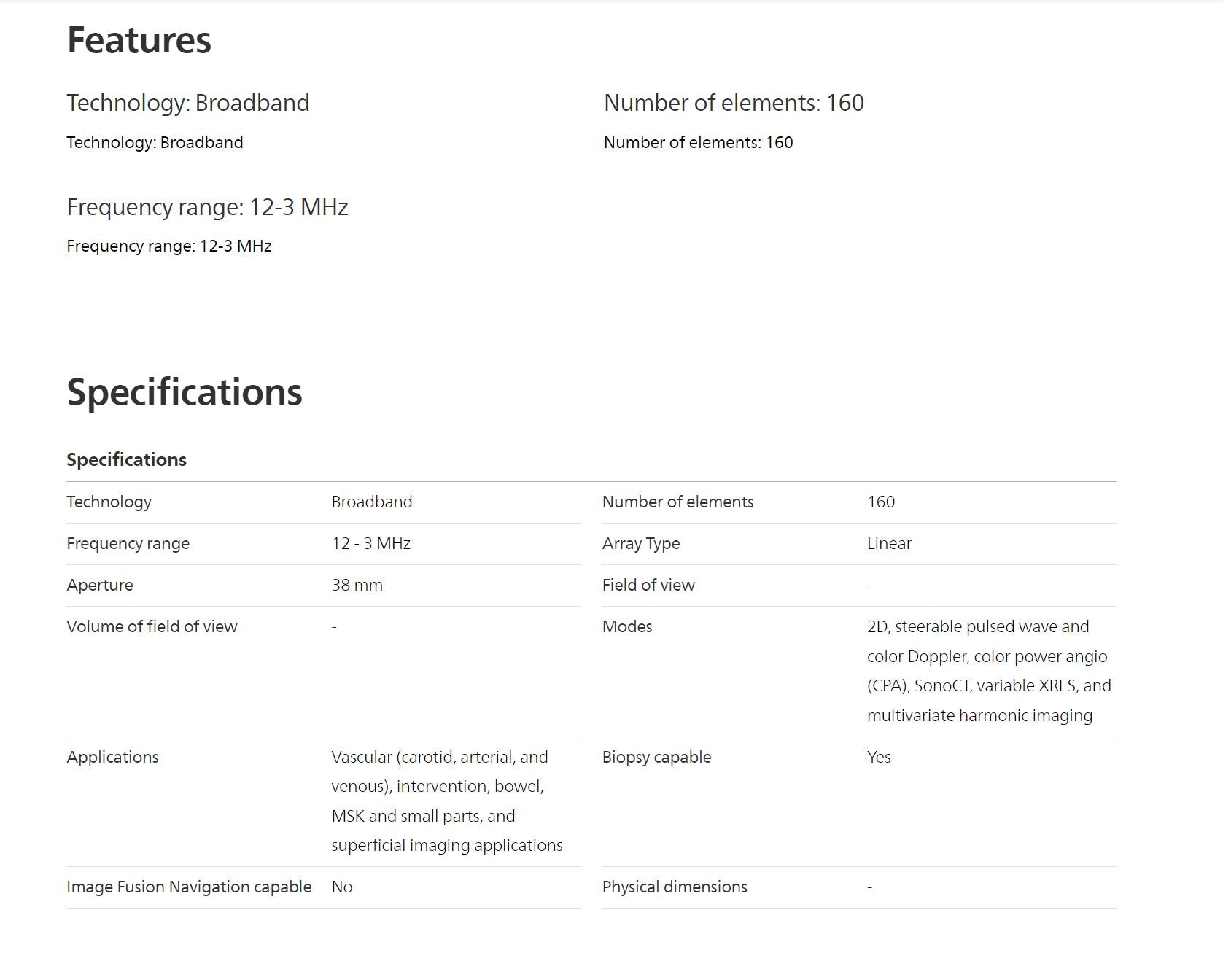
Task: Click the bold Specifications table subheading
Action: pos(126,459)
